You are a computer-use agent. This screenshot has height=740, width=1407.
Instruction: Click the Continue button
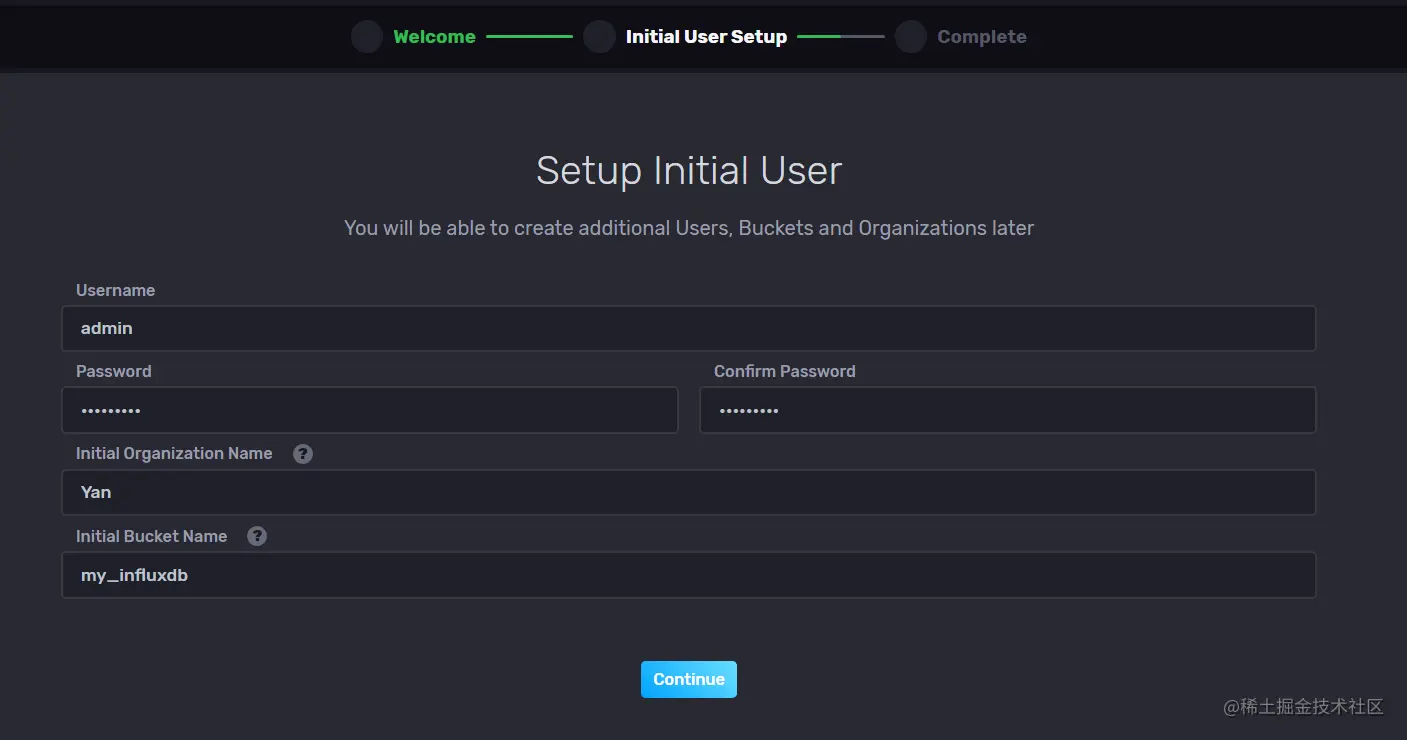[689, 679]
